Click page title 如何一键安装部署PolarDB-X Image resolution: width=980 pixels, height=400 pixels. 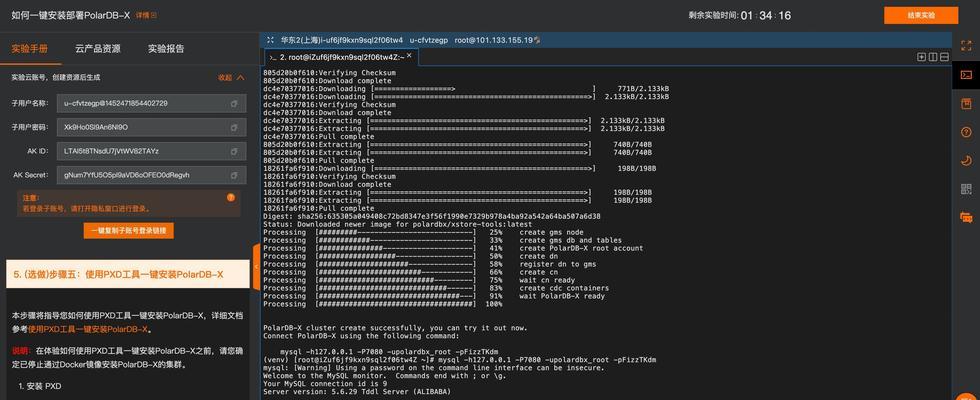(71, 15)
